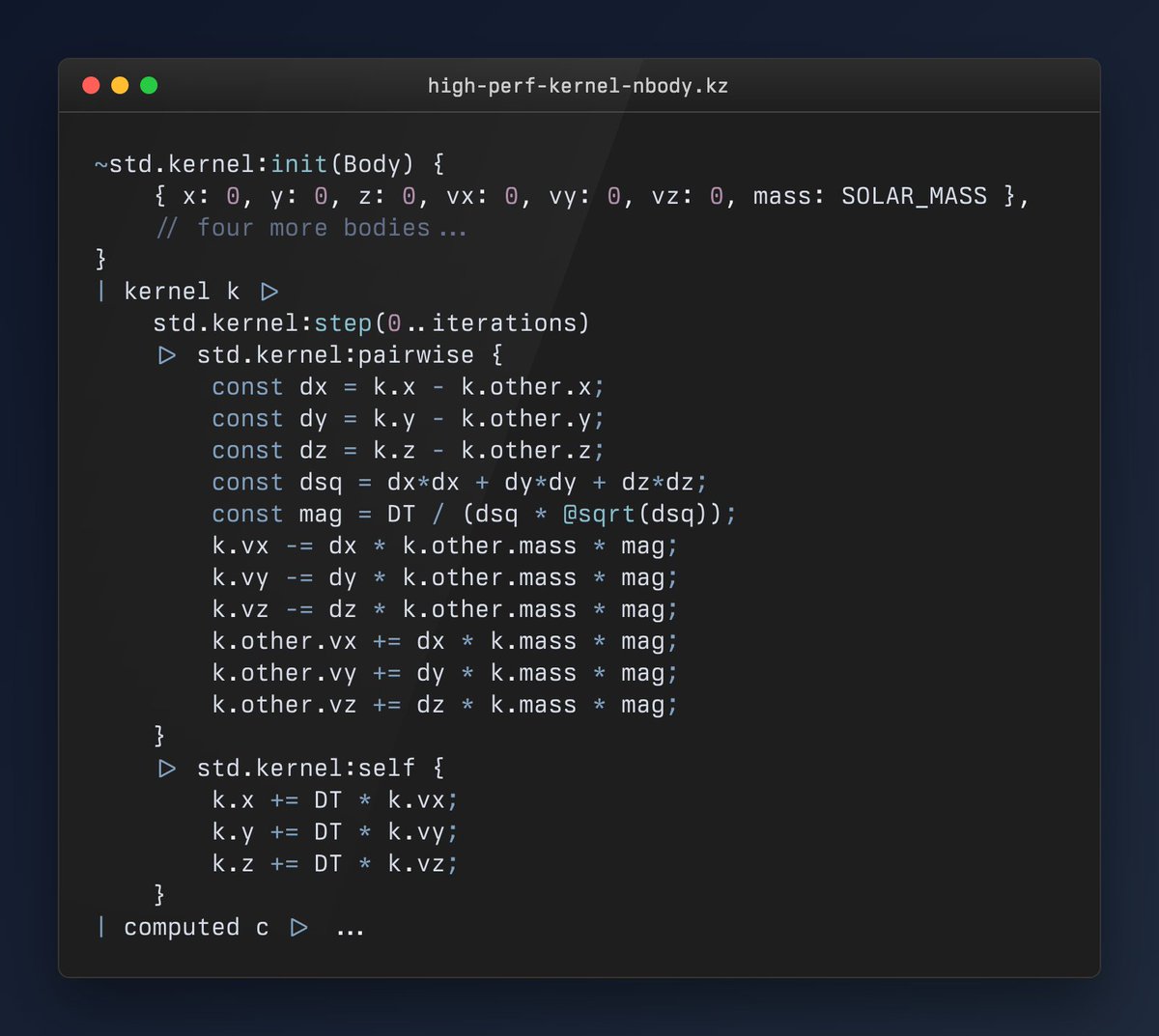Click the triangle after 'kernel k'
1159x1036 pixels.
click(x=269, y=292)
